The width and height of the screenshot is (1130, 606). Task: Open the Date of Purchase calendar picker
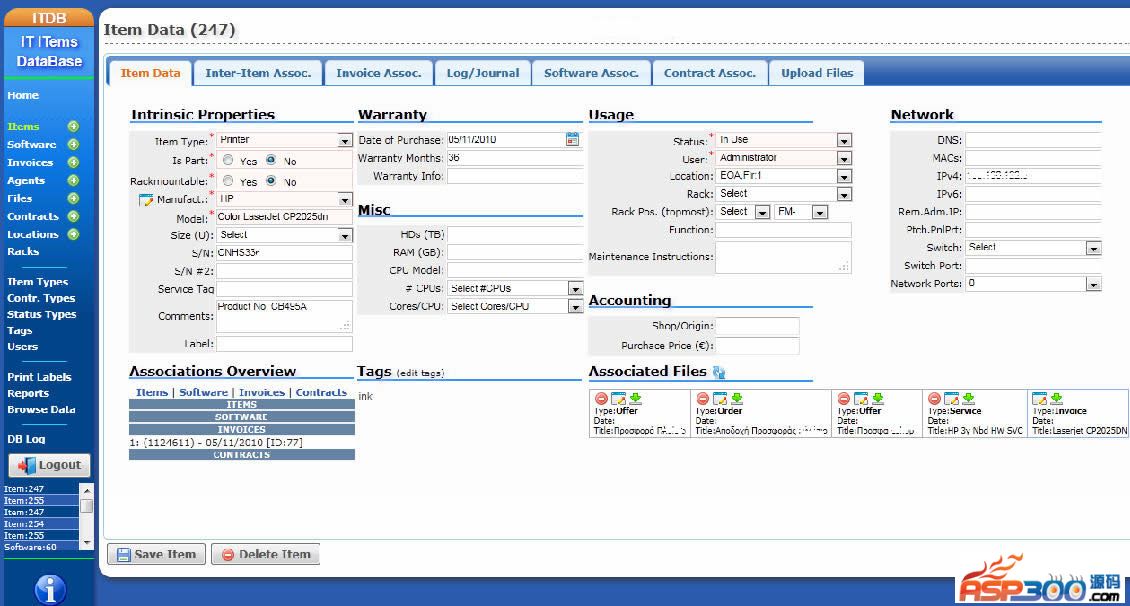[573, 140]
